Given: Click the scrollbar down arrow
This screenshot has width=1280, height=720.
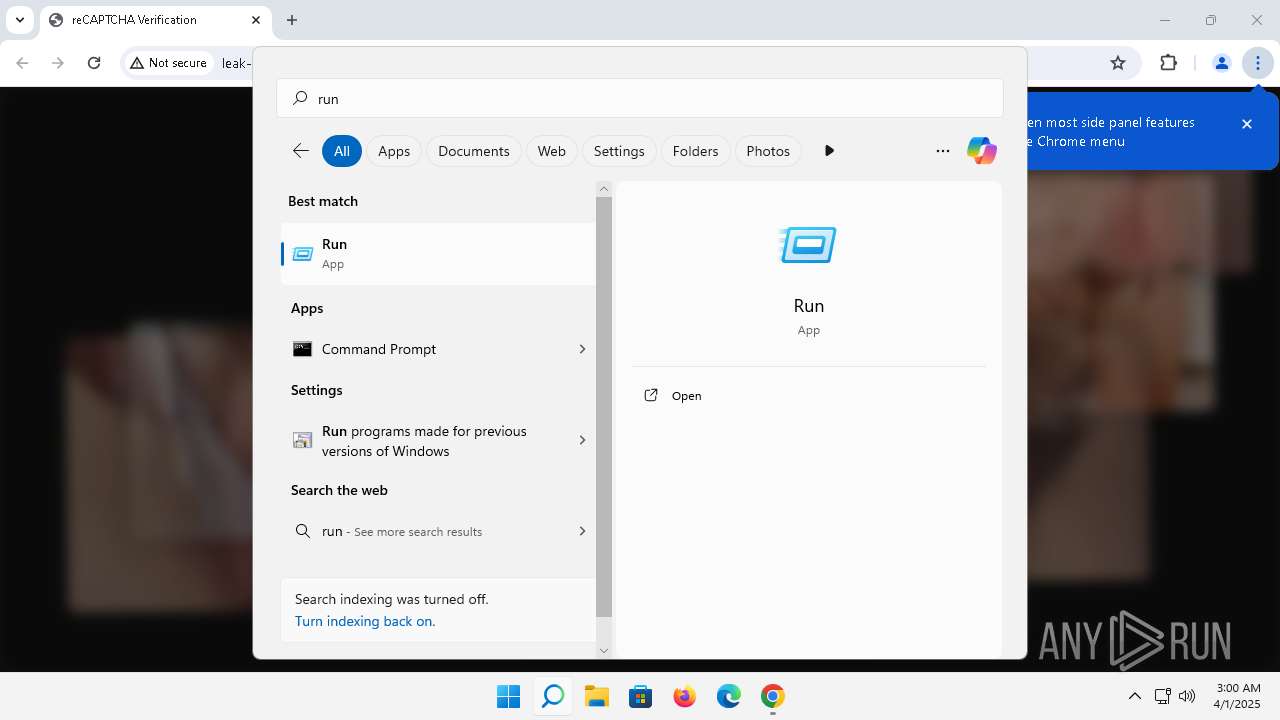Looking at the screenshot, I should (604, 651).
